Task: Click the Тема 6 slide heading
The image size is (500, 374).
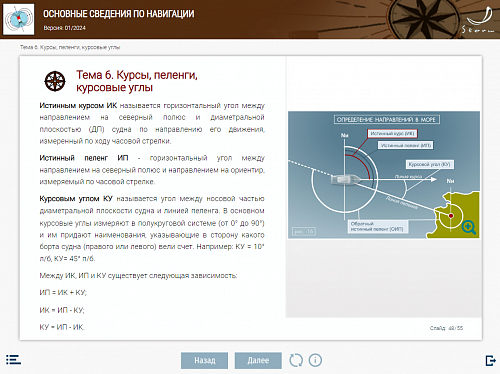Action: coord(137,81)
